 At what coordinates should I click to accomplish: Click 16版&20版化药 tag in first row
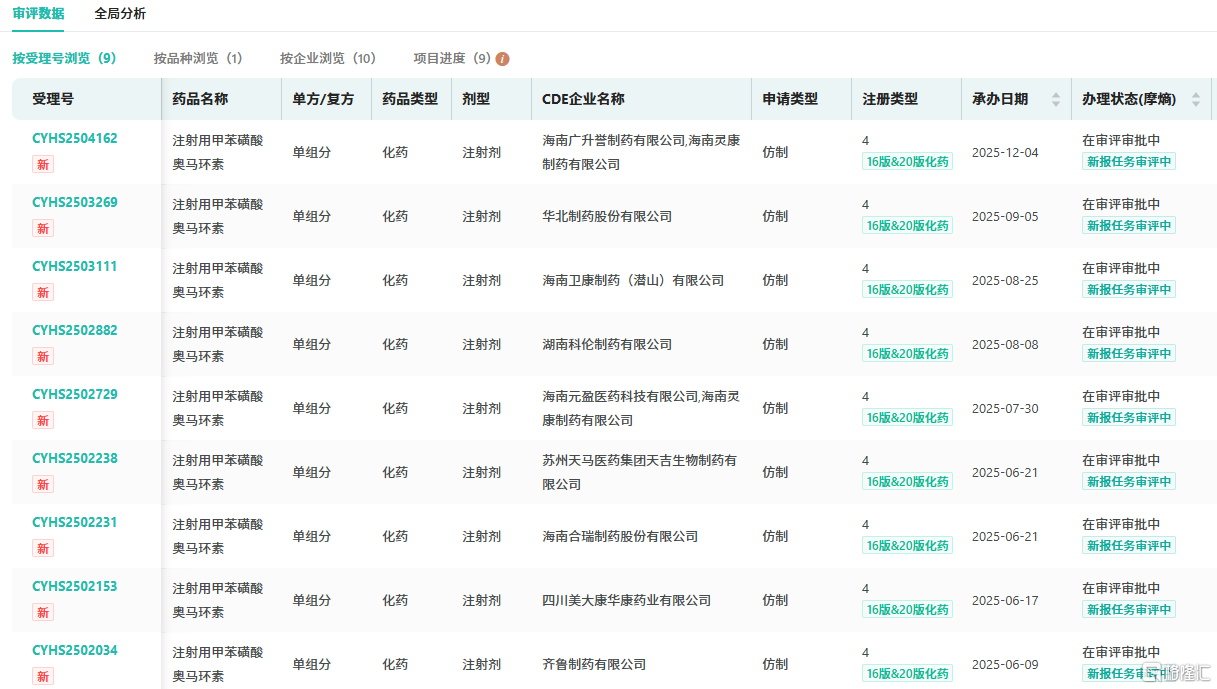coord(907,162)
